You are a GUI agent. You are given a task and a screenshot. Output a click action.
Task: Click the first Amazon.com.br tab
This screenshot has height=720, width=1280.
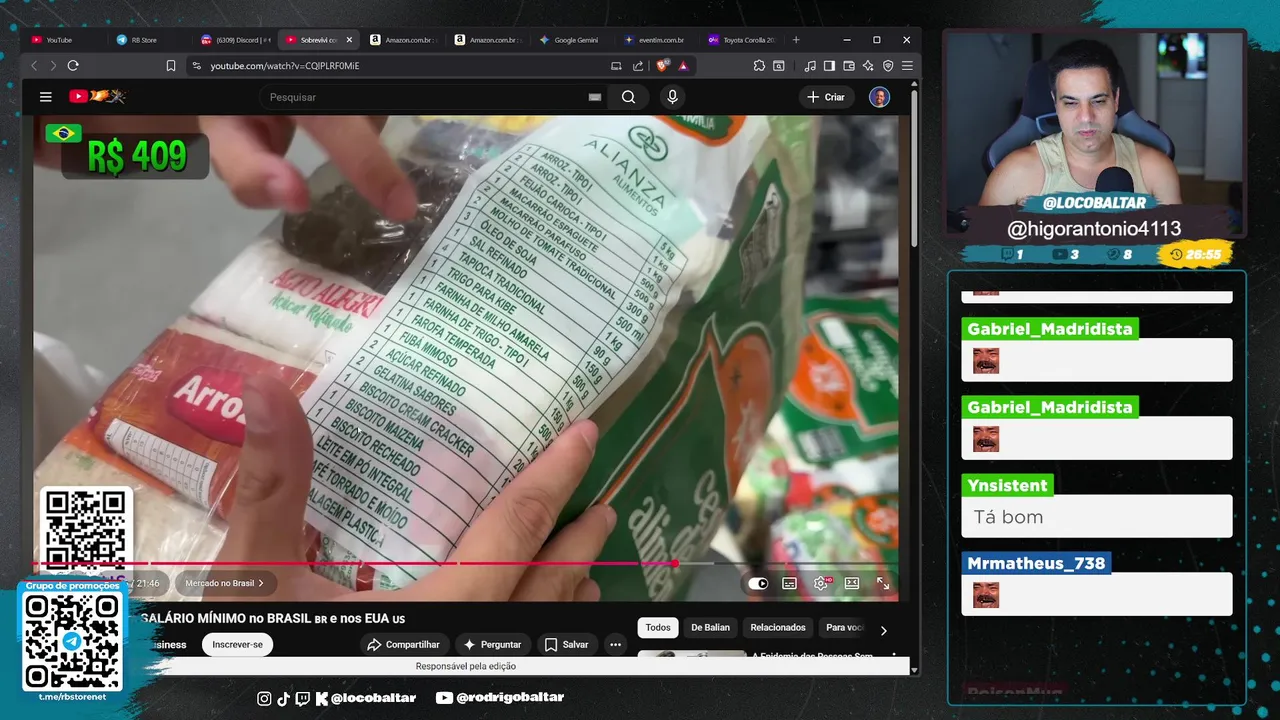click(404, 40)
